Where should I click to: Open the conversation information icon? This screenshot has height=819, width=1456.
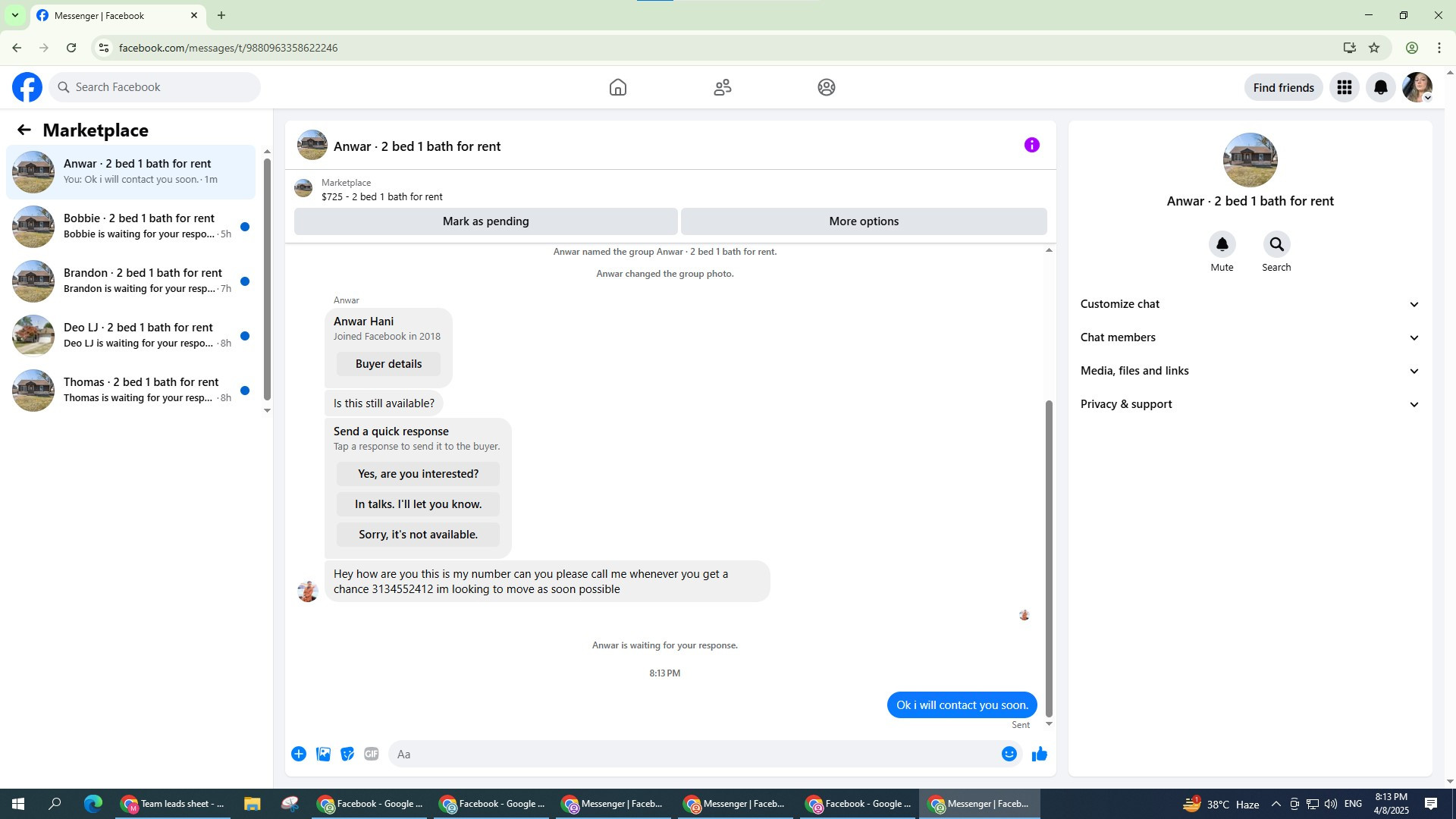[x=1031, y=145]
